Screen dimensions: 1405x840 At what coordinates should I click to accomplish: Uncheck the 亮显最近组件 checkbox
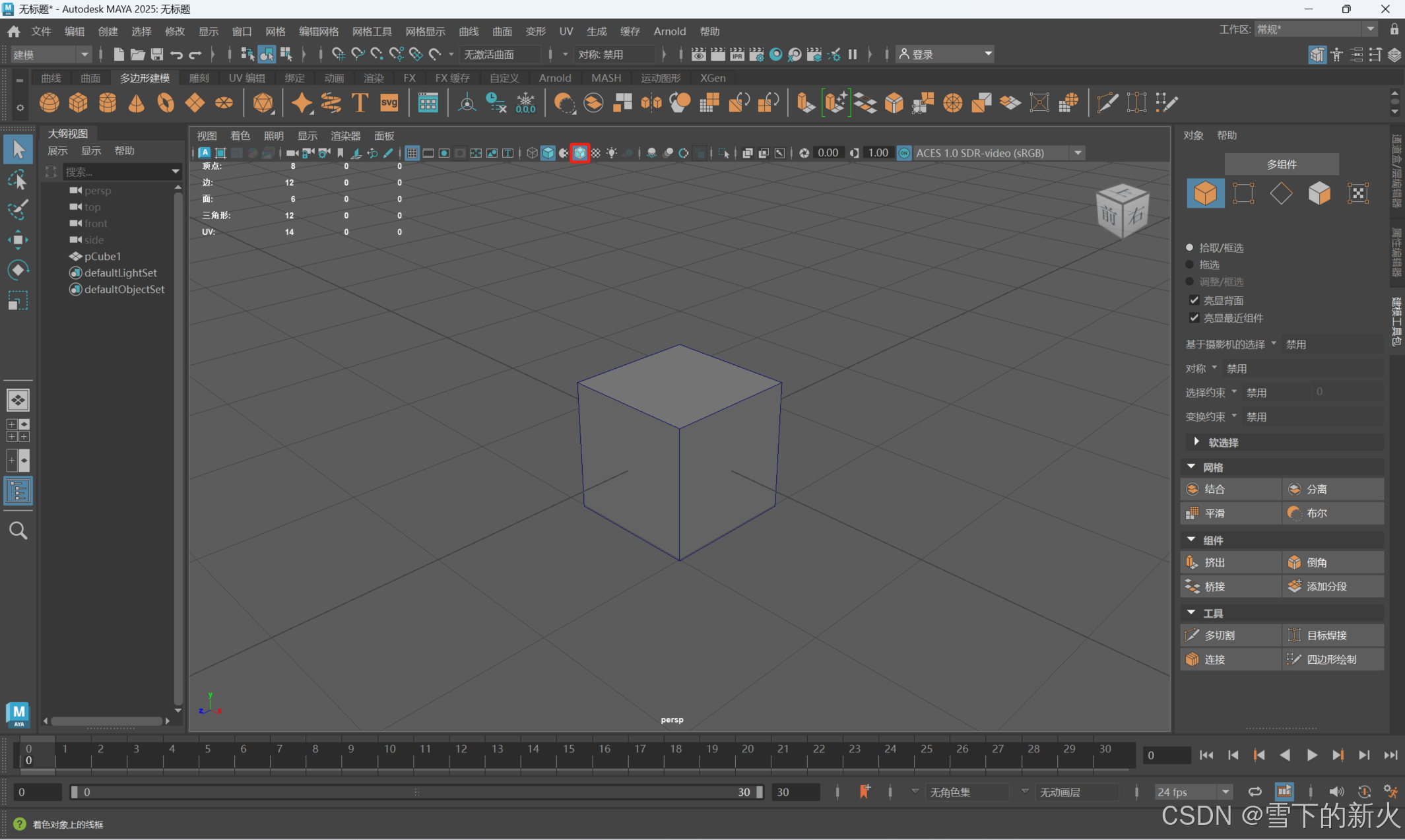pyautogui.click(x=1194, y=318)
